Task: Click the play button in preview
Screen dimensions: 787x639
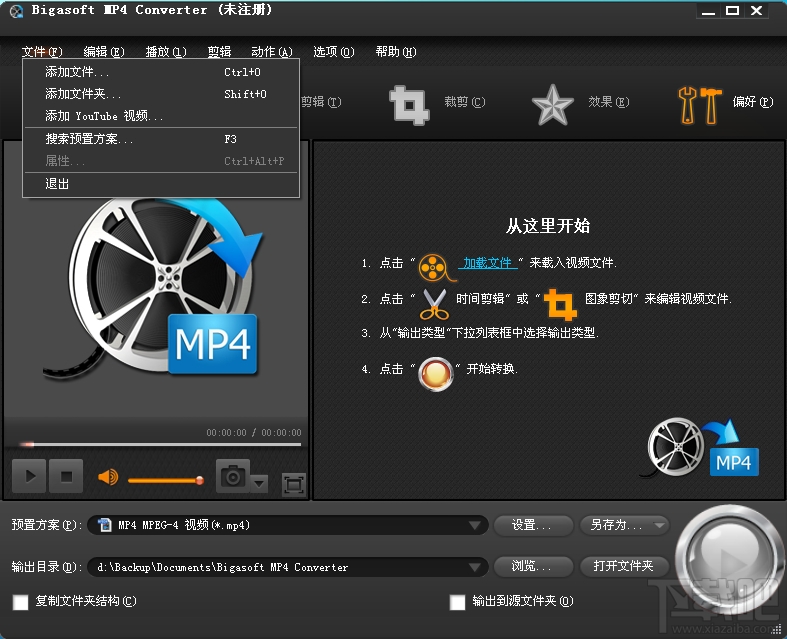Action: point(30,476)
